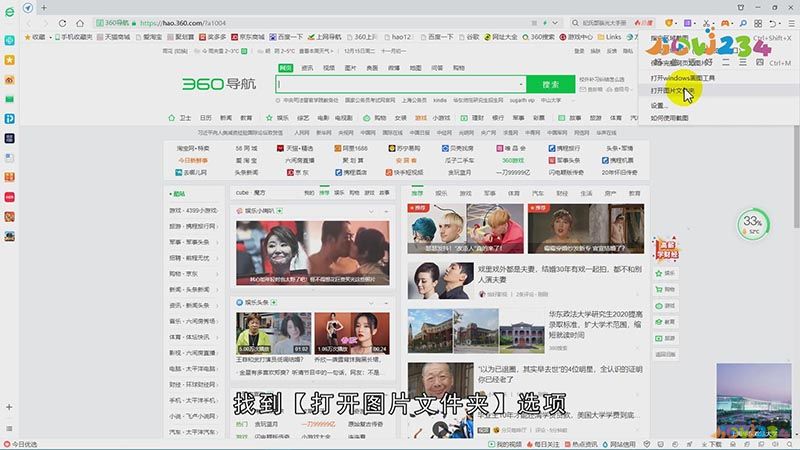Click the red sidebar app icon
Image resolution: width=800 pixels, height=450 pixels.
point(9,197)
